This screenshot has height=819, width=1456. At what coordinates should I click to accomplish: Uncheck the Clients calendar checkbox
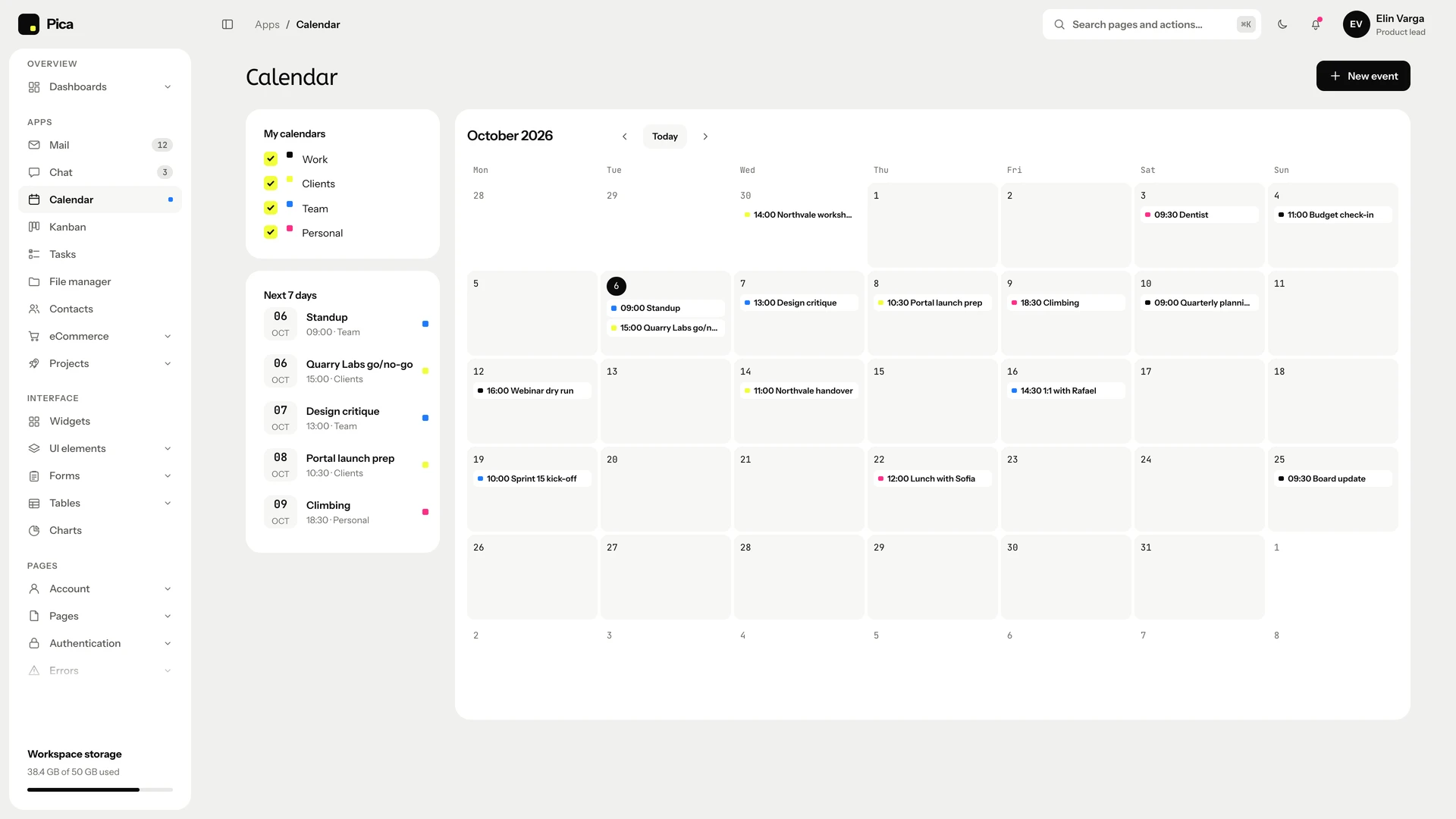pyautogui.click(x=271, y=183)
